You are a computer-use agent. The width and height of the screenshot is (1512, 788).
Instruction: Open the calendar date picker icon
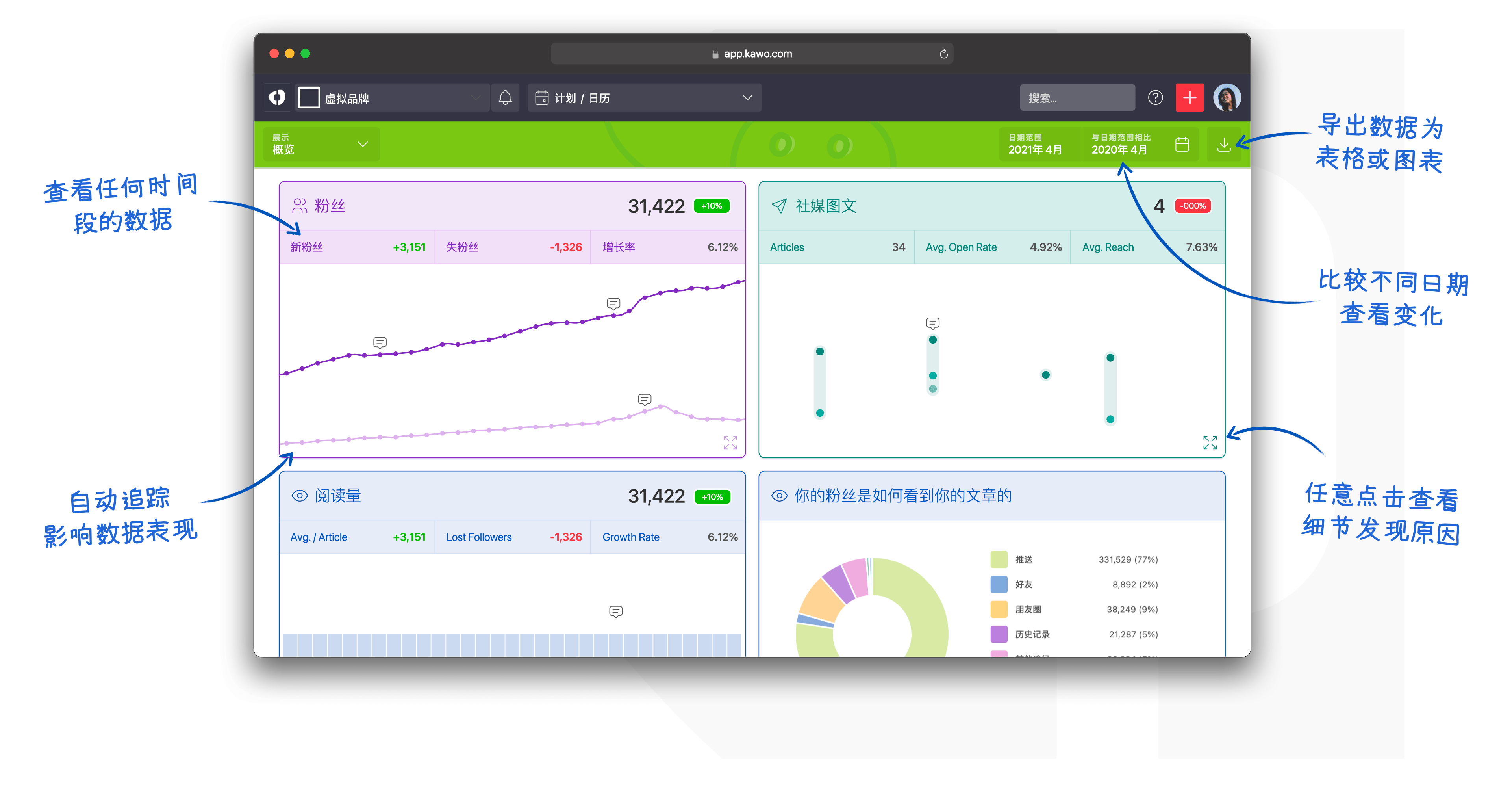tap(1182, 145)
